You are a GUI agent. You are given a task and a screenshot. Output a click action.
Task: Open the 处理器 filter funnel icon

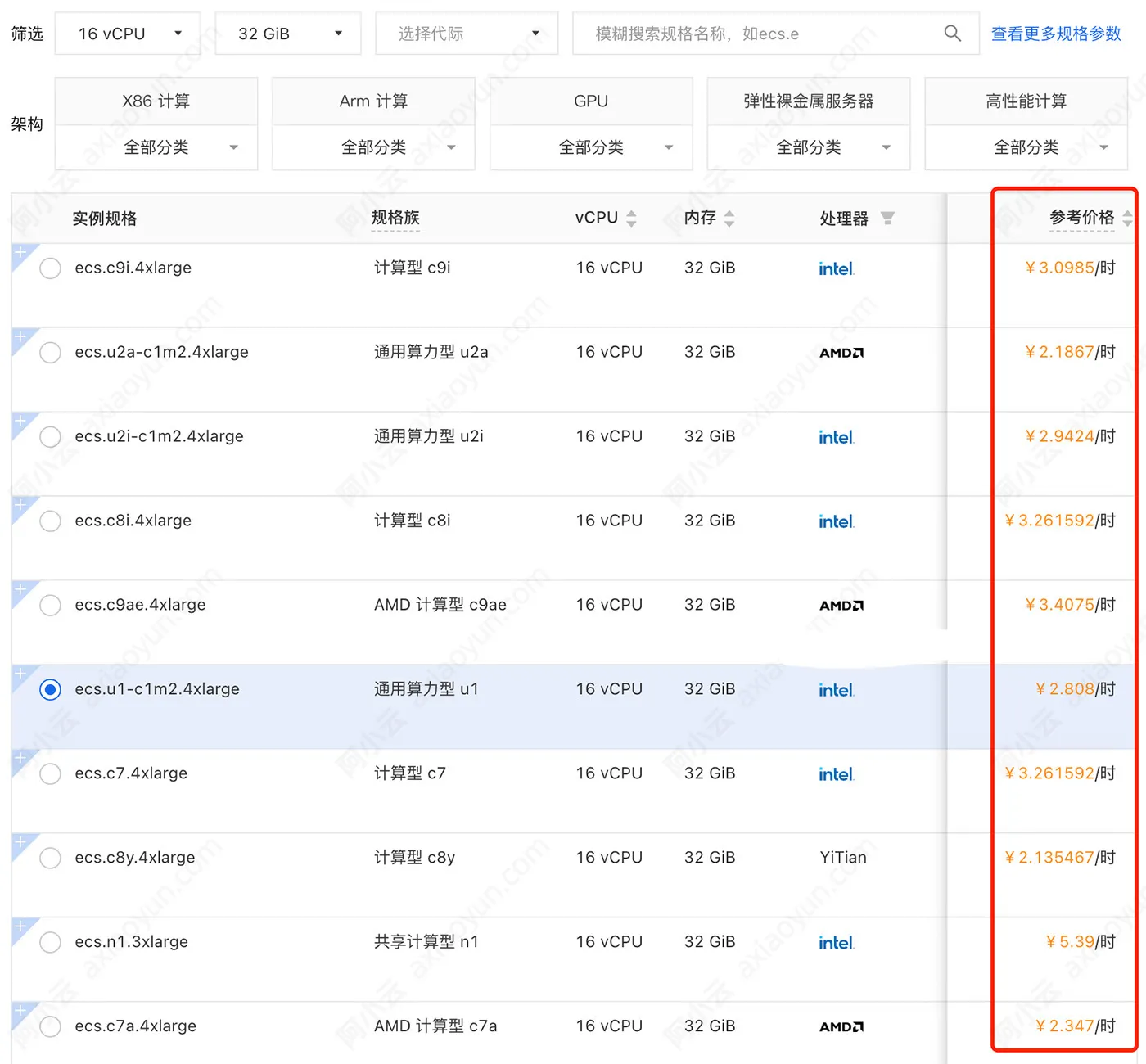[x=887, y=219]
